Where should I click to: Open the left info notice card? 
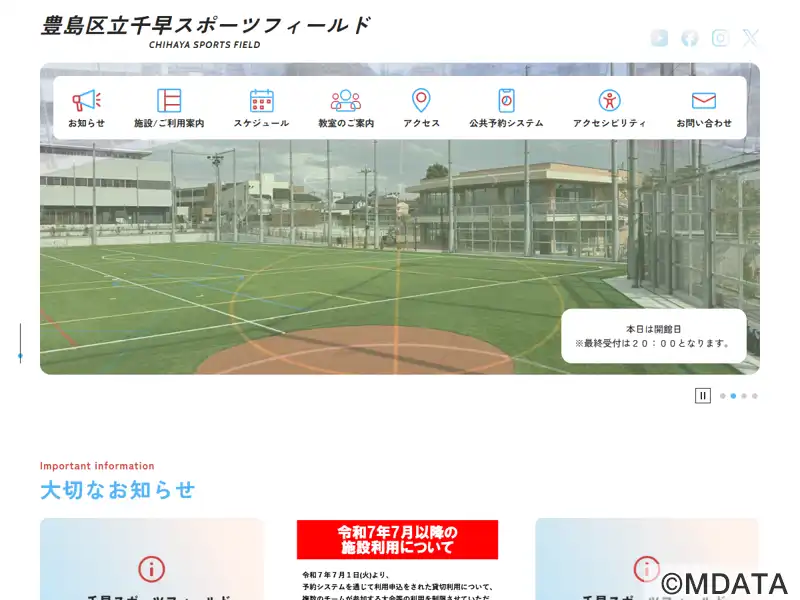point(152,559)
